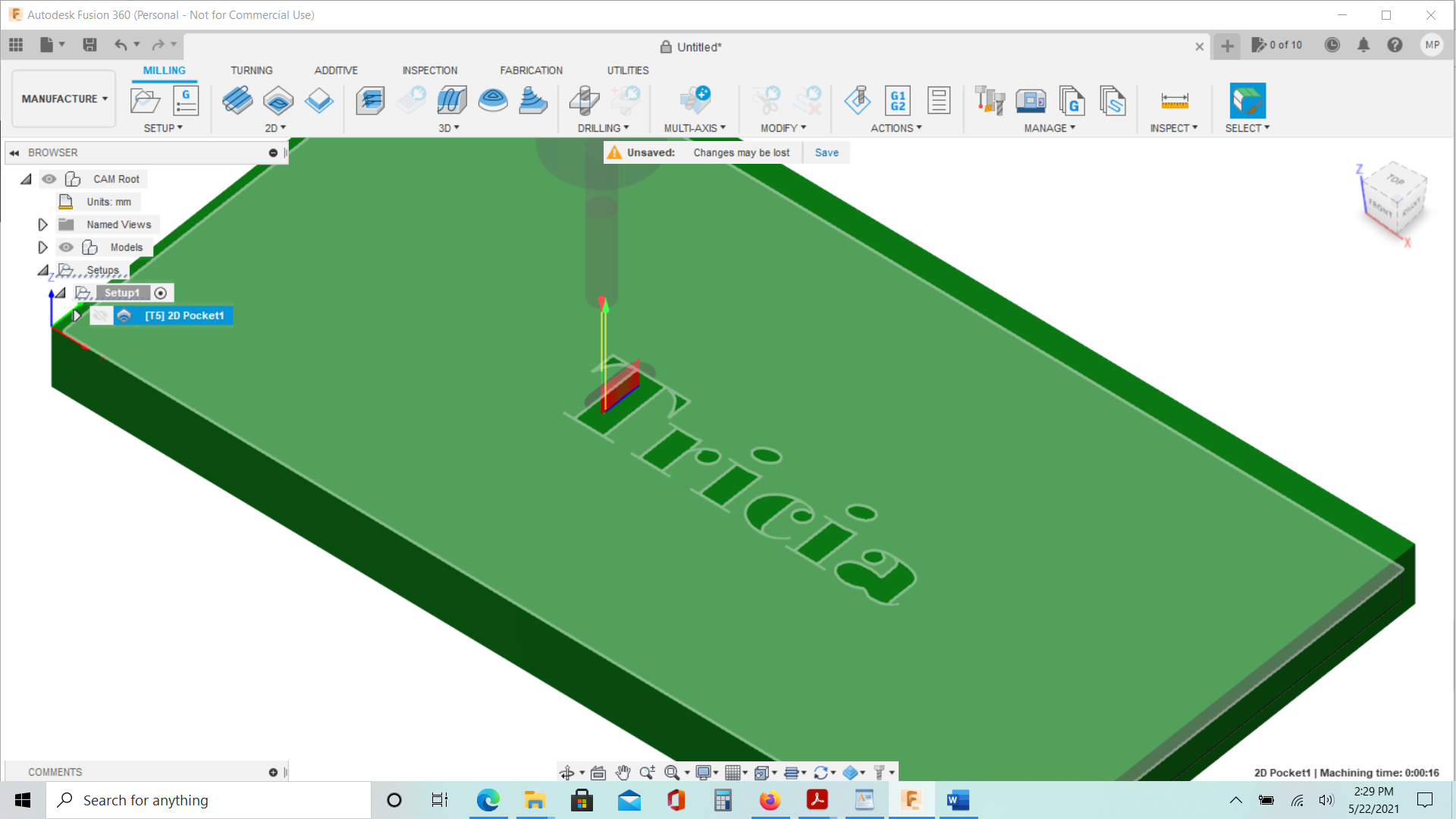The width and height of the screenshot is (1456, 819).
Task: Open the MP user account menu
Action: pos(1432,45)
